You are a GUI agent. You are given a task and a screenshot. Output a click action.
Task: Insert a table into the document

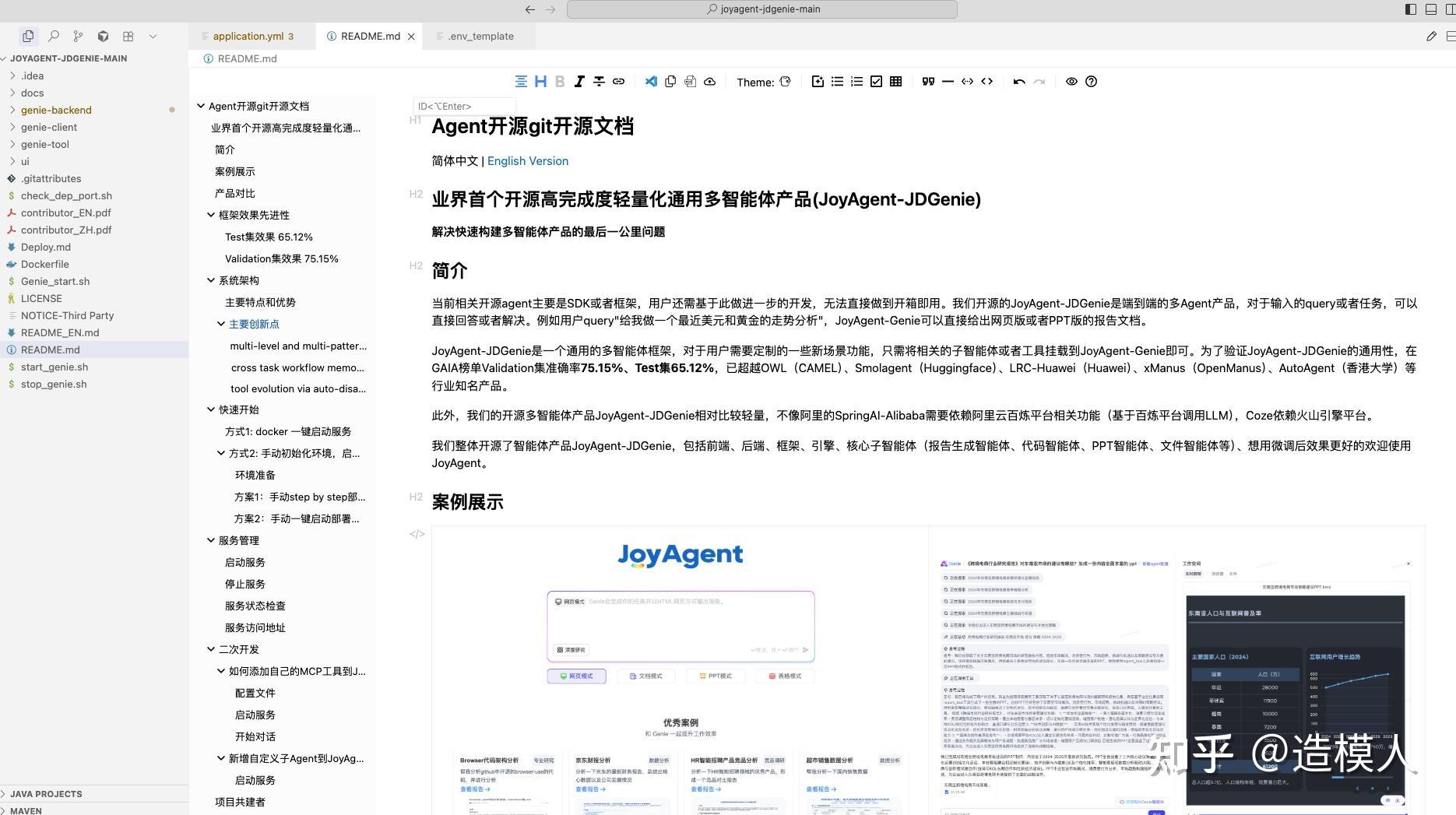click(x=895, y=81)
